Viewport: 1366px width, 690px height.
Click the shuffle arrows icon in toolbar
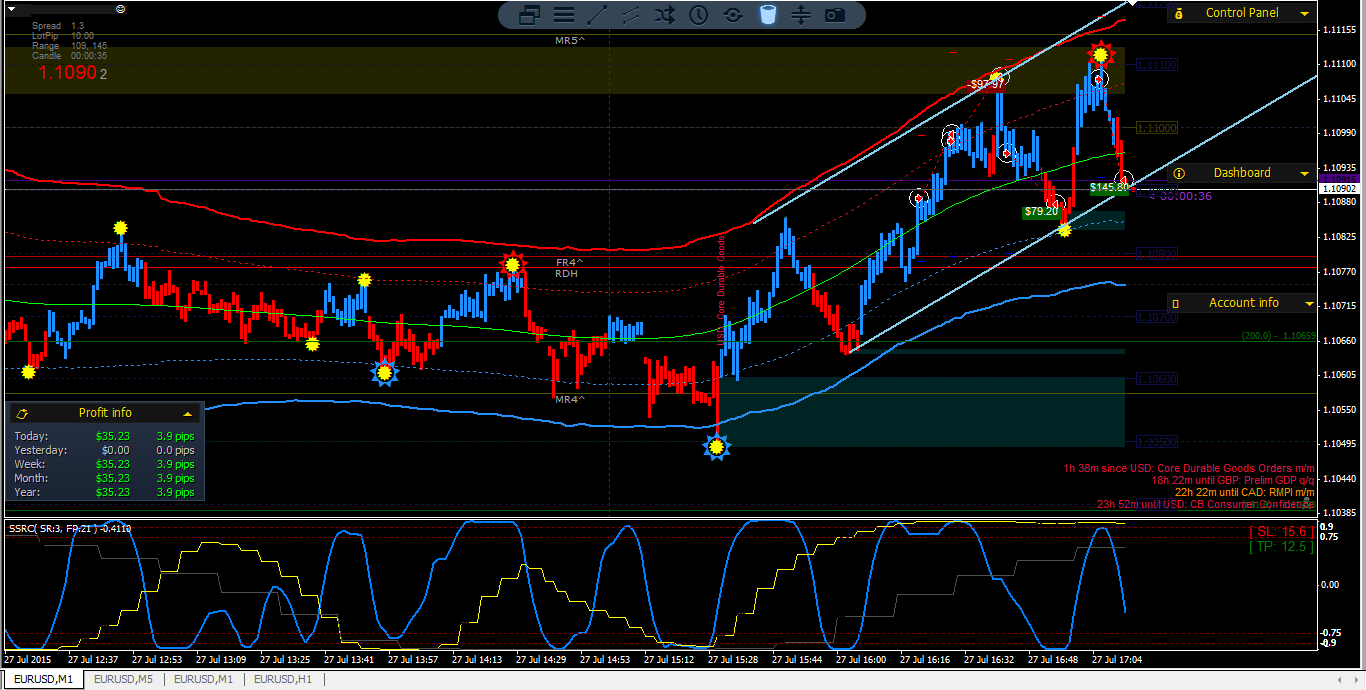[x=664, y=15]
